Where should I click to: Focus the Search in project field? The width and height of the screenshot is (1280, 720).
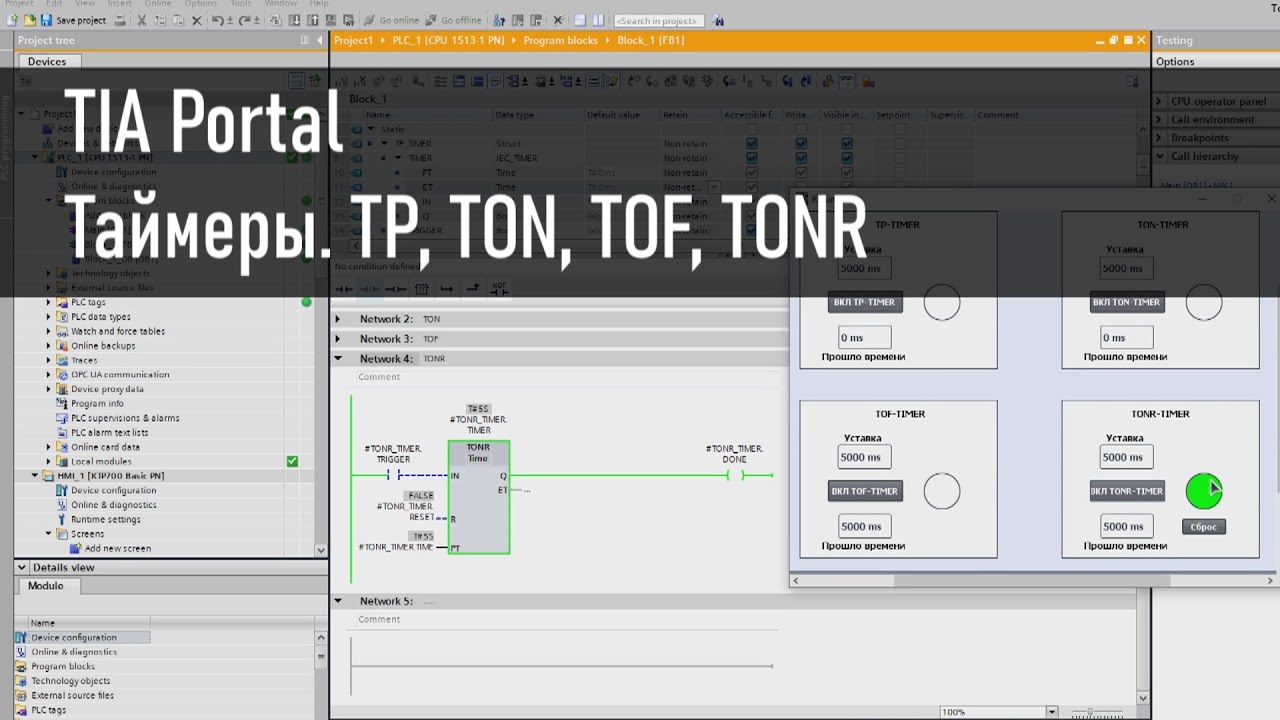[658, 20]
